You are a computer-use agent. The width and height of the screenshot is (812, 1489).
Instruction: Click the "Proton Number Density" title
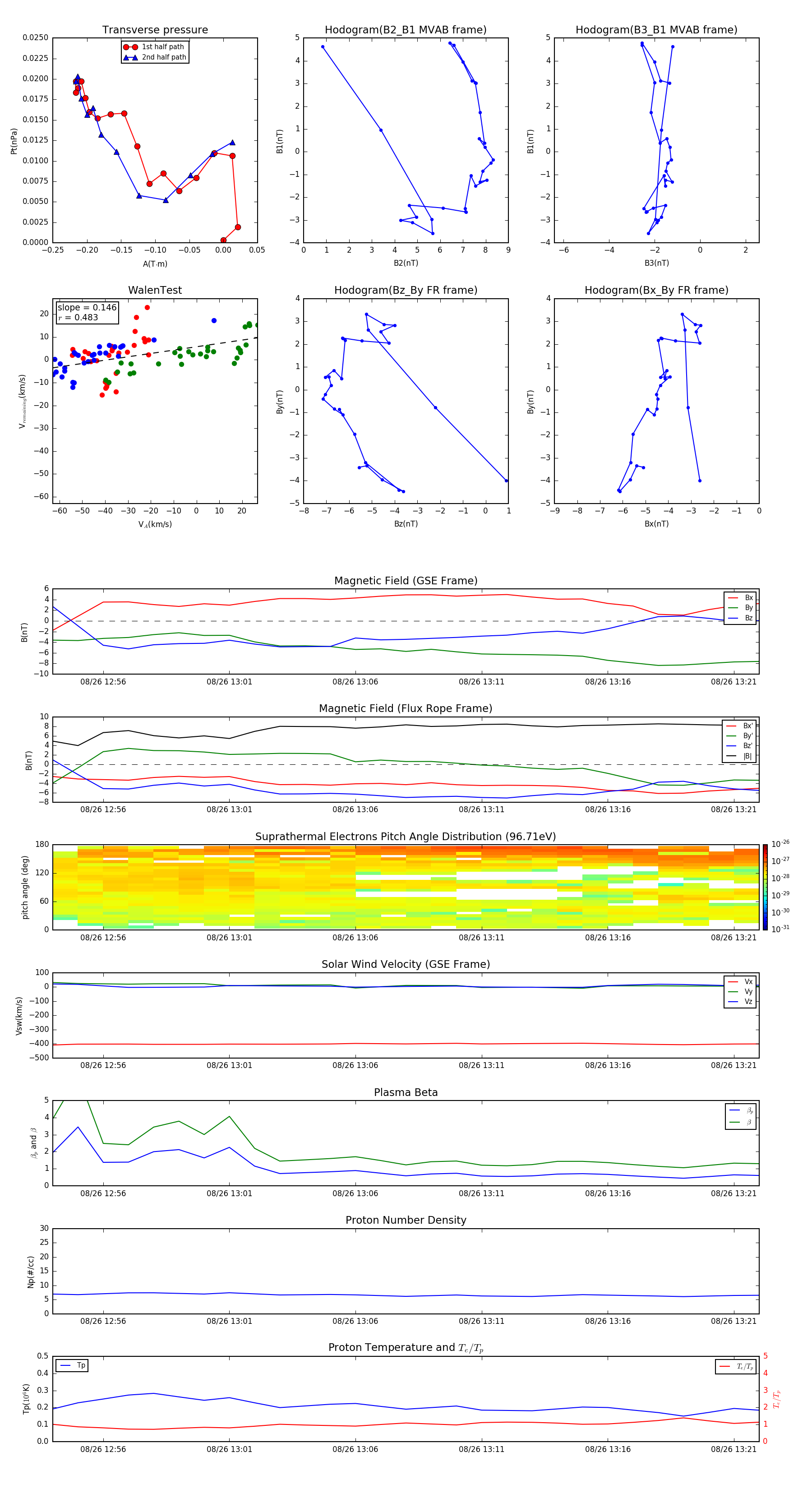point(406,1220)
